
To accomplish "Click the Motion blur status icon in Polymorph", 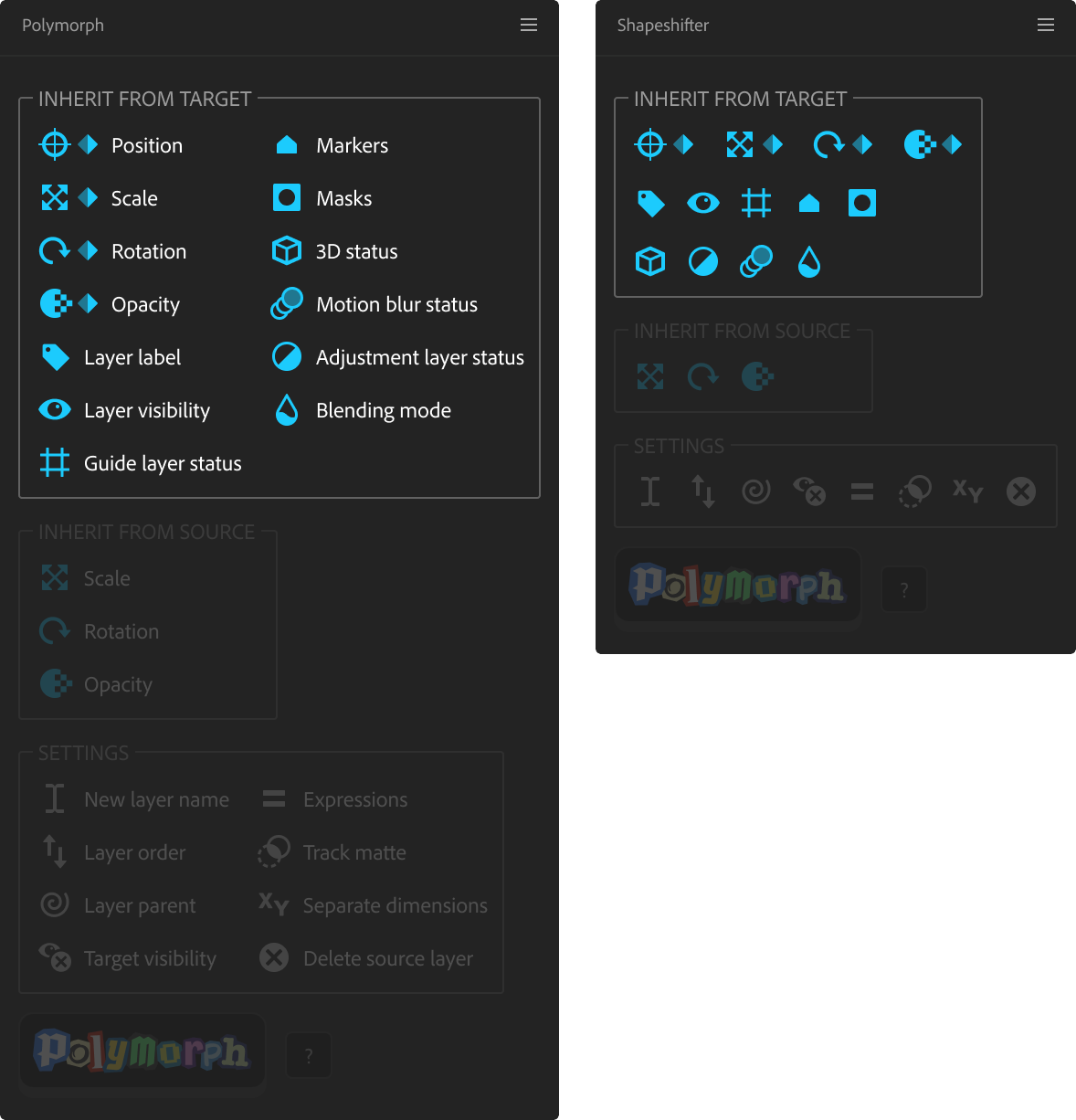I will [286, 304].
